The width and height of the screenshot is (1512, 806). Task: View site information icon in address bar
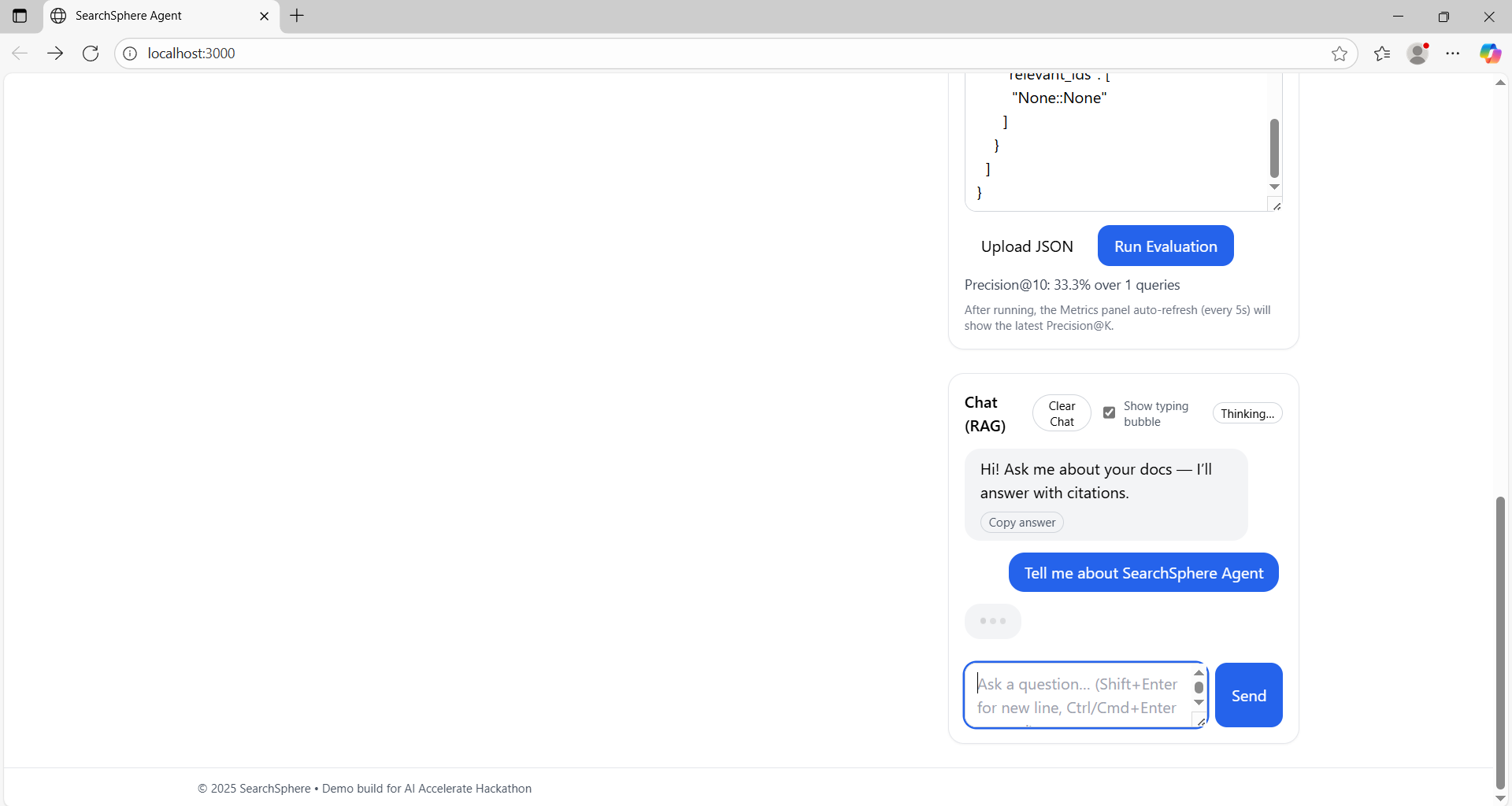point(130,54)
